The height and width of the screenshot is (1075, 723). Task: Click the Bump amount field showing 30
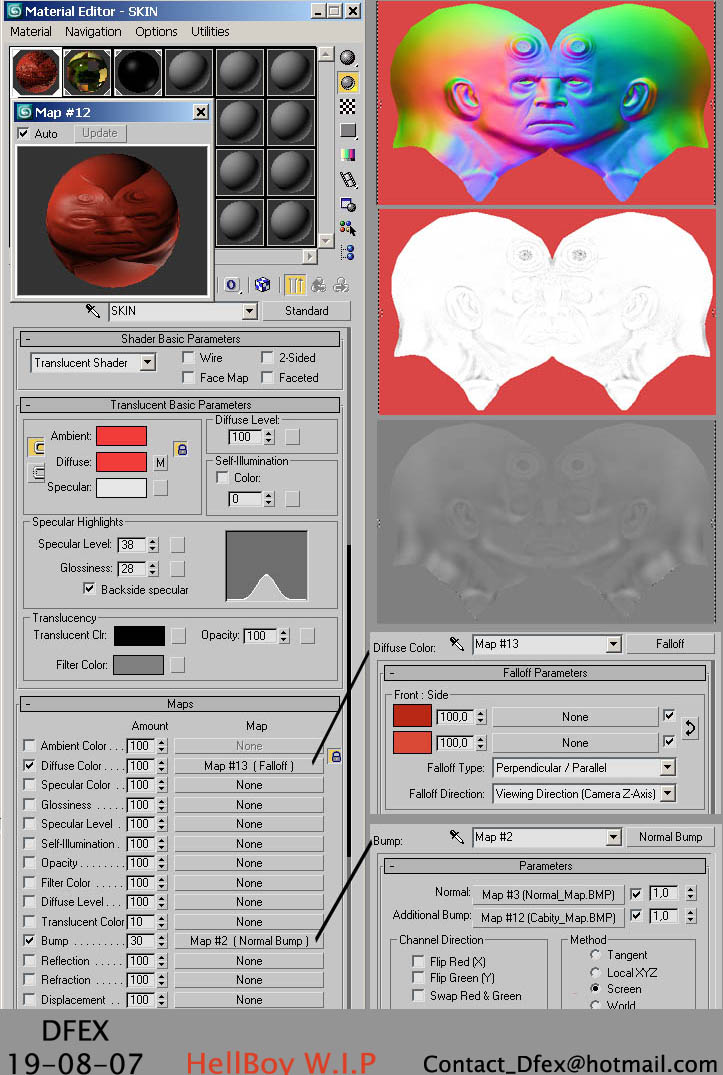[141, 941]
